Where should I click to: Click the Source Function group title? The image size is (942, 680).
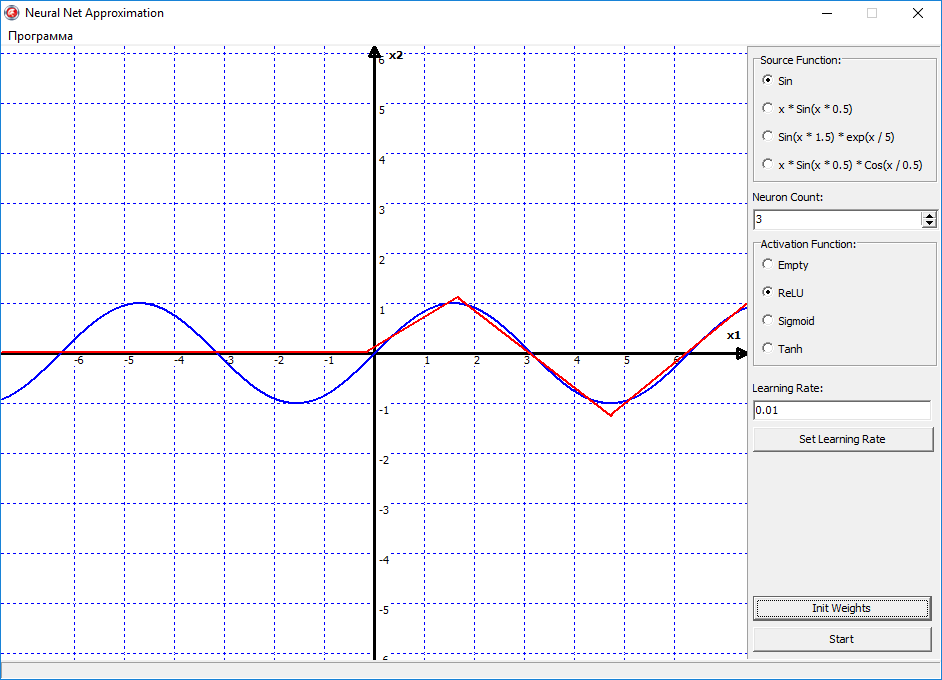[x=800, y=60]
